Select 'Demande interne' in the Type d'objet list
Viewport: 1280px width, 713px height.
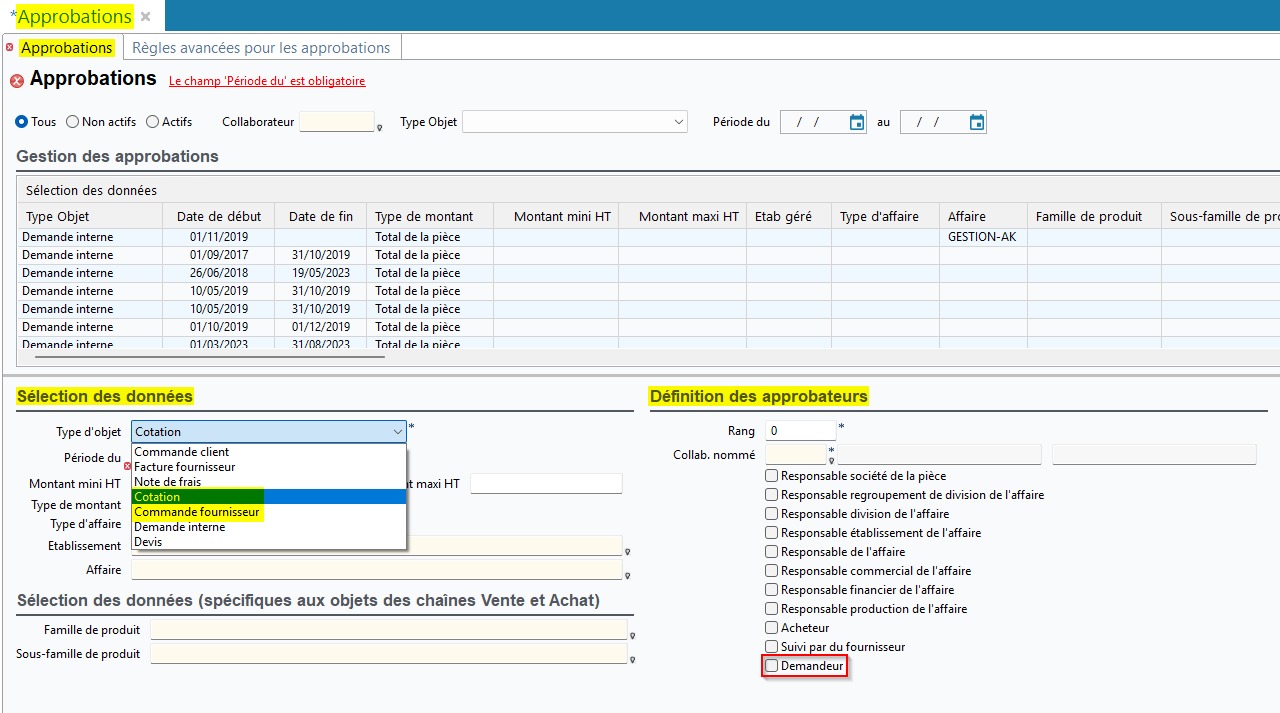(179, 527)
